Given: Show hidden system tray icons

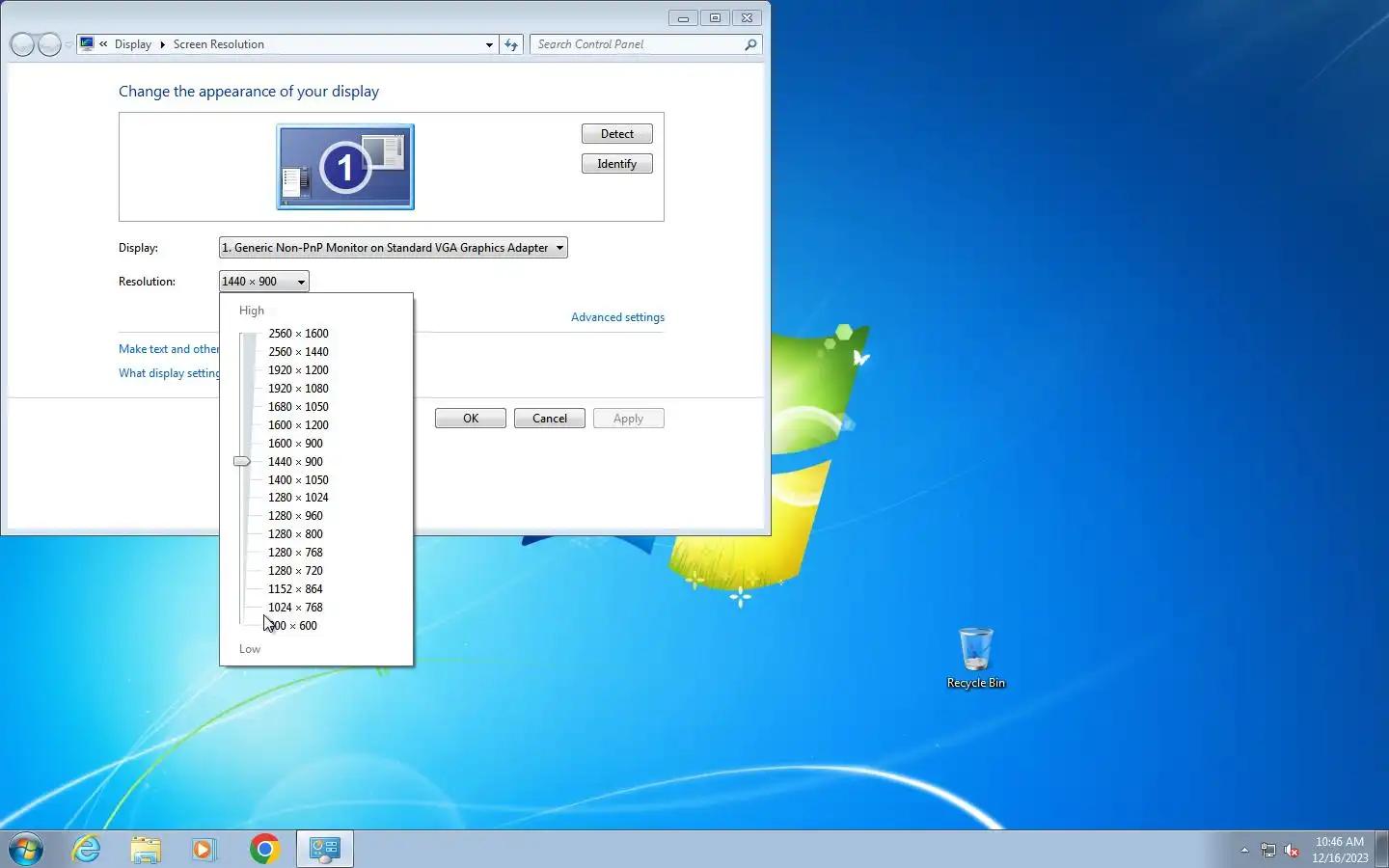Looking at the screenshot, I should 1244,850.
